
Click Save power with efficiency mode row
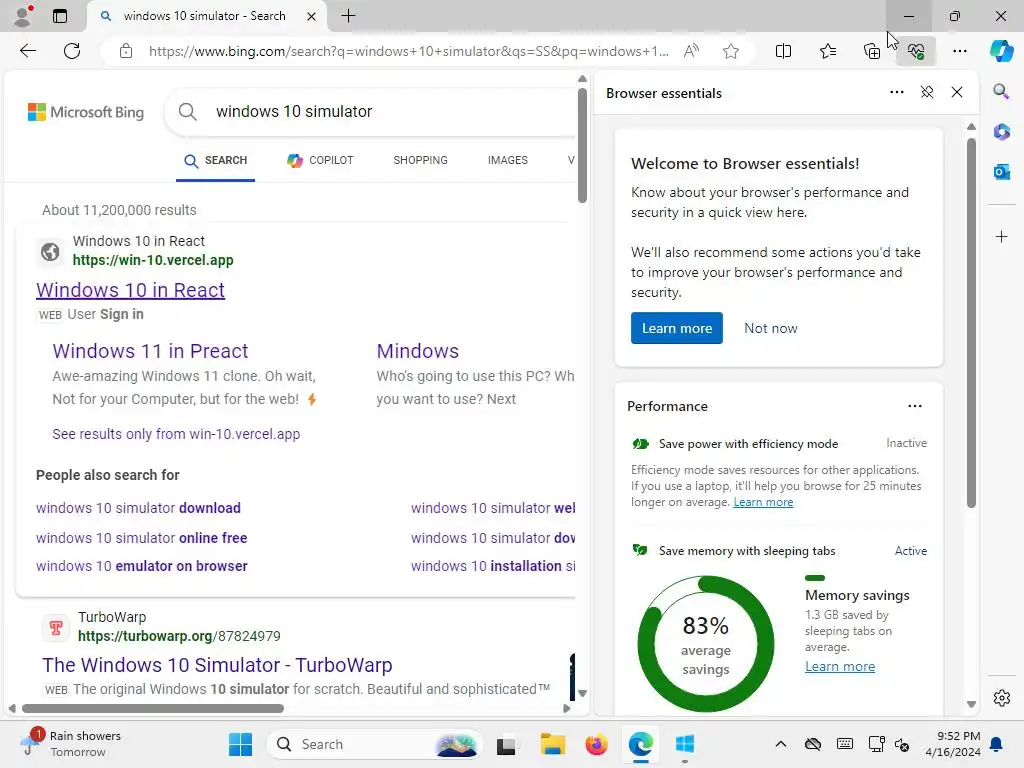779,443
